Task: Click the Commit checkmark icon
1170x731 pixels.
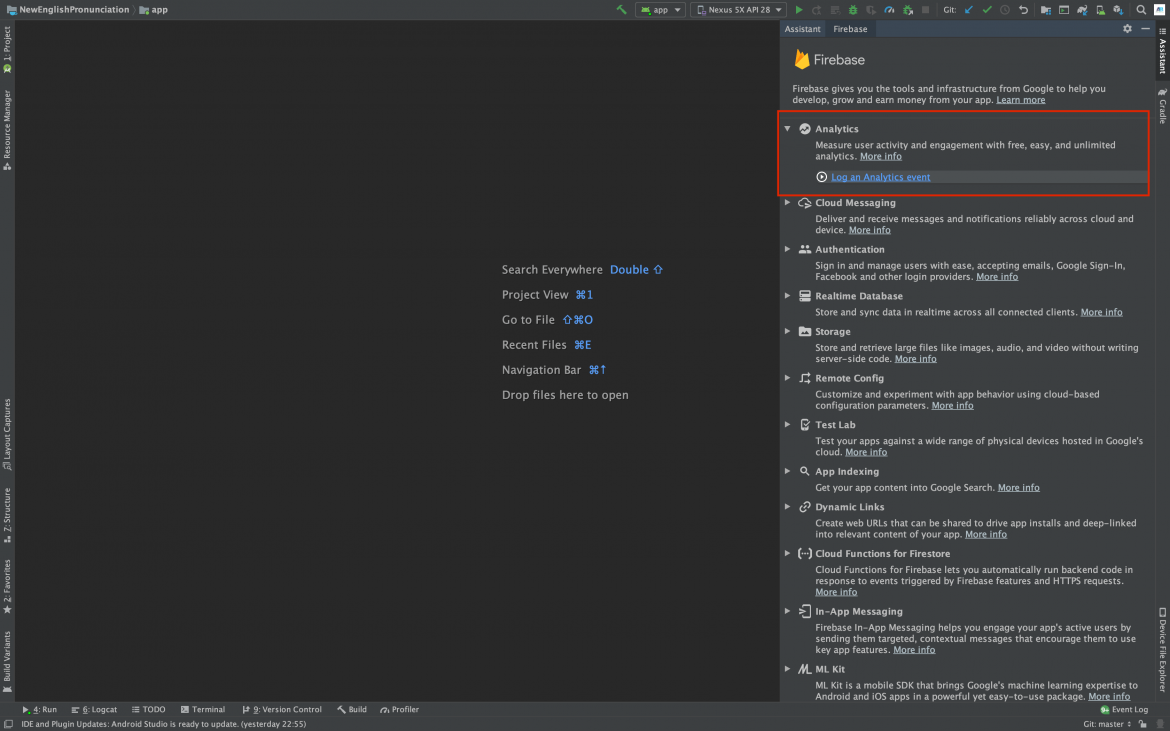Action: [x=985, y=9]
